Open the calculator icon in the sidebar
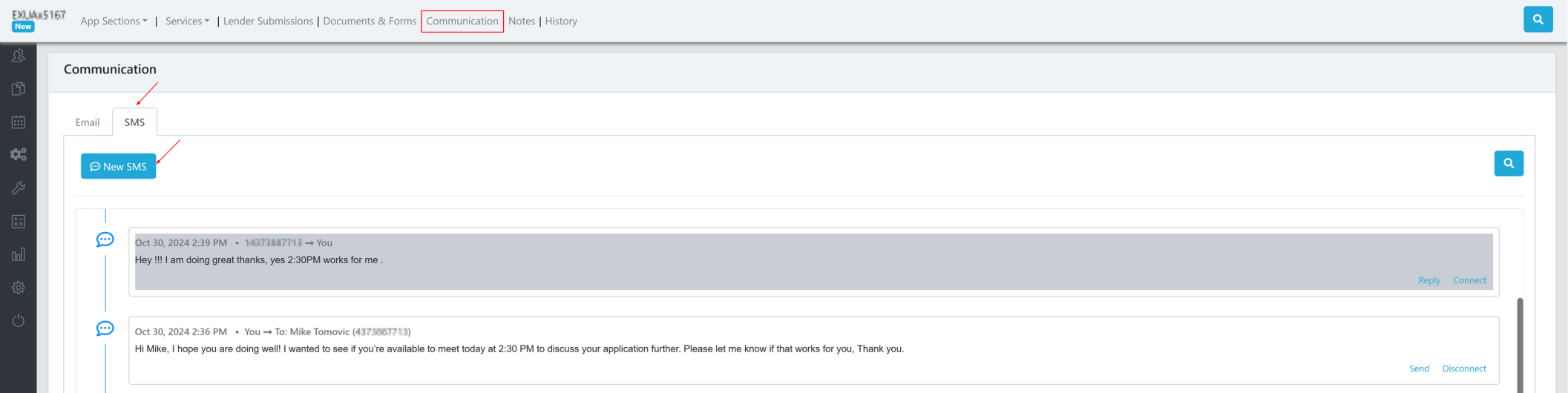 click(19, 222)
